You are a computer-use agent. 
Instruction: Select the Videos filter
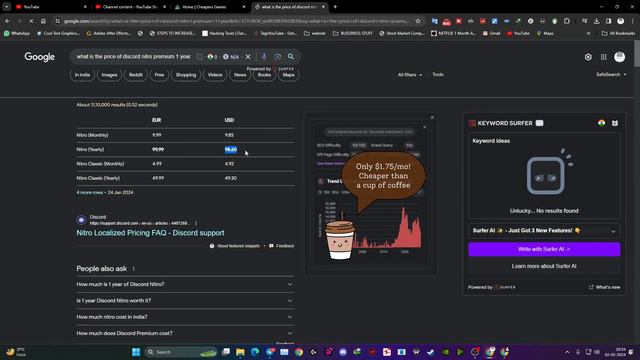tap(215, 75)
